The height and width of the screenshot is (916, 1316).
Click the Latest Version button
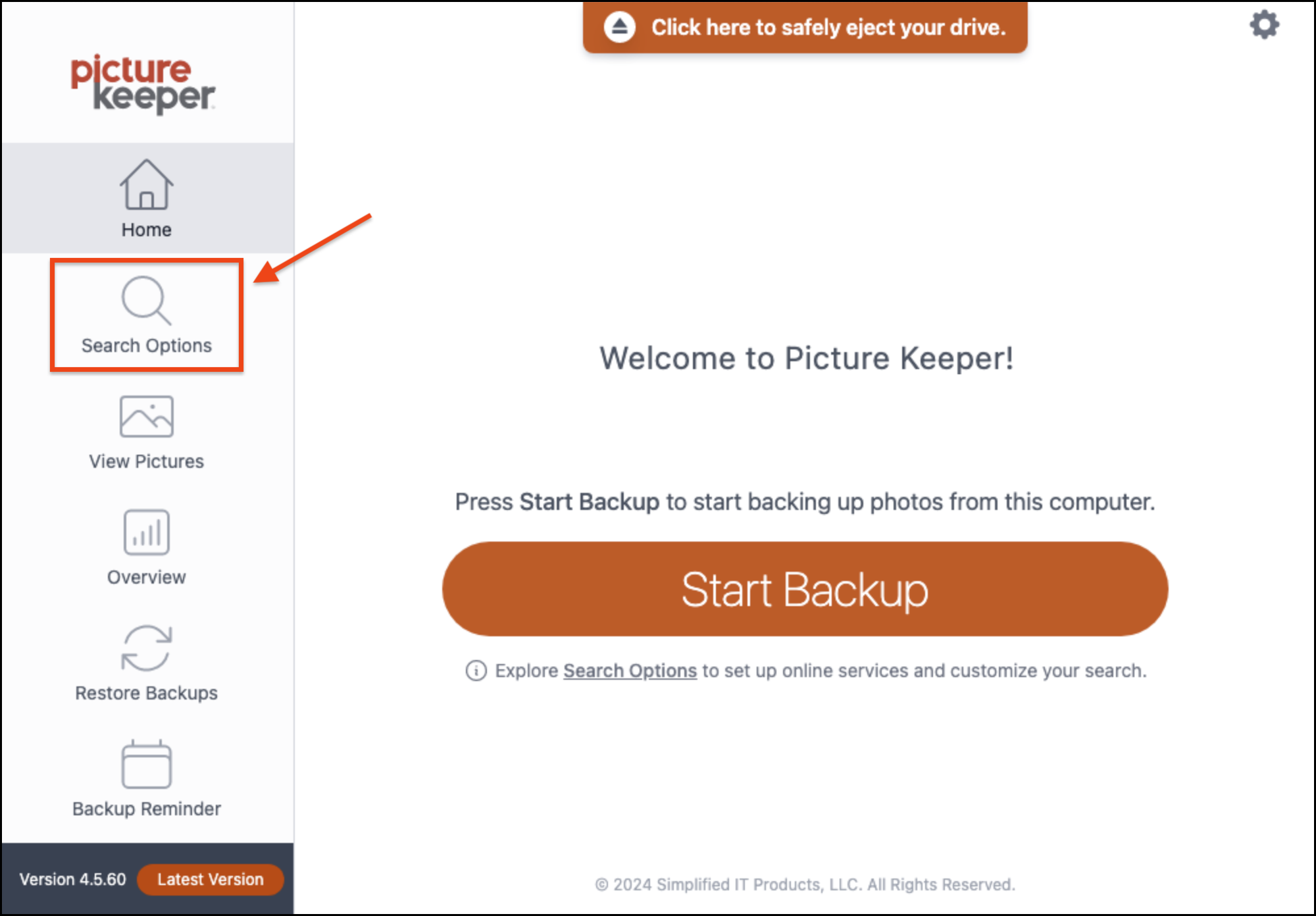point(210,879)
